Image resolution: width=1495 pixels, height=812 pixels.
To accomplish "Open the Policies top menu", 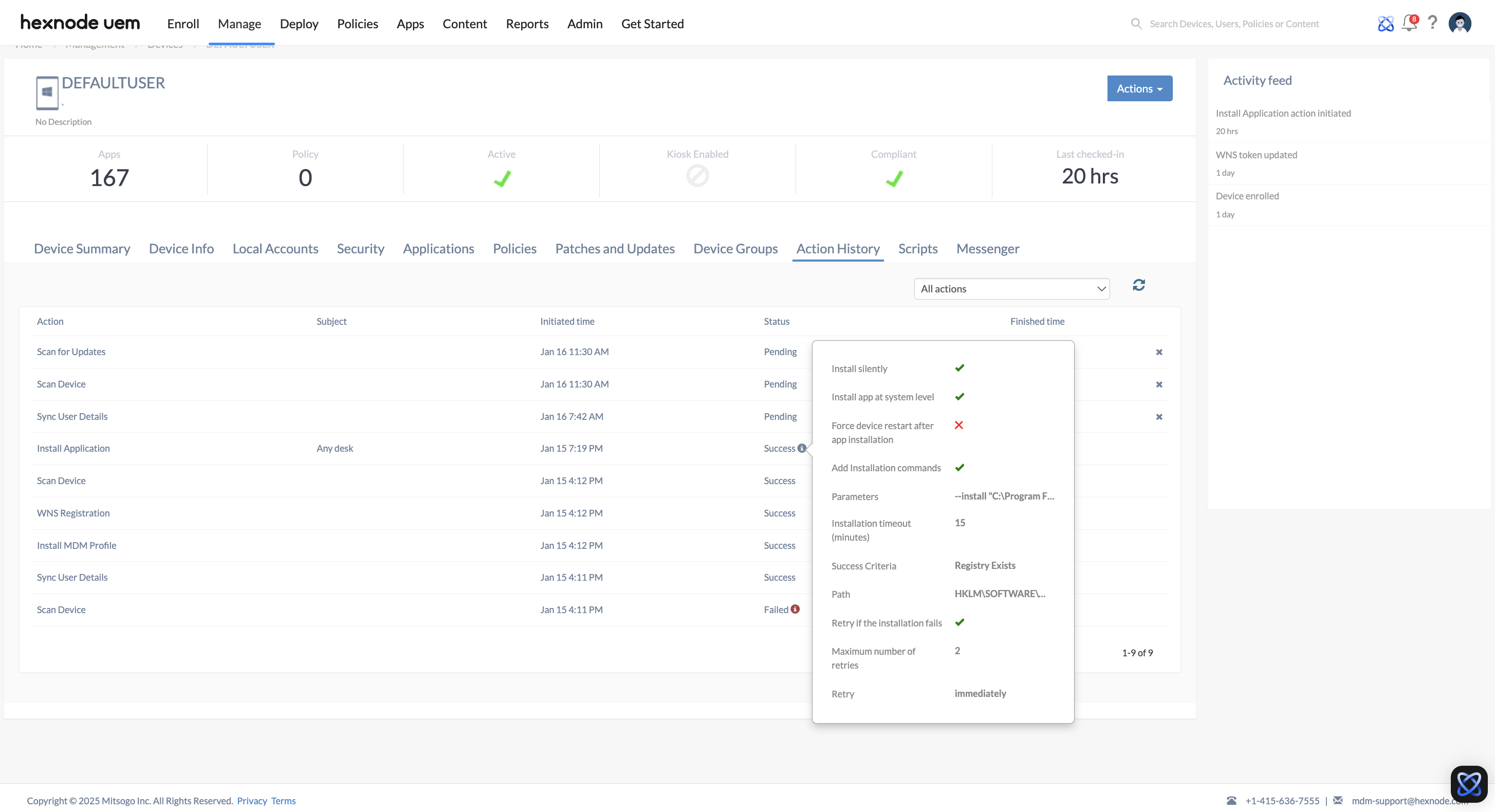I will coord(358,24).
